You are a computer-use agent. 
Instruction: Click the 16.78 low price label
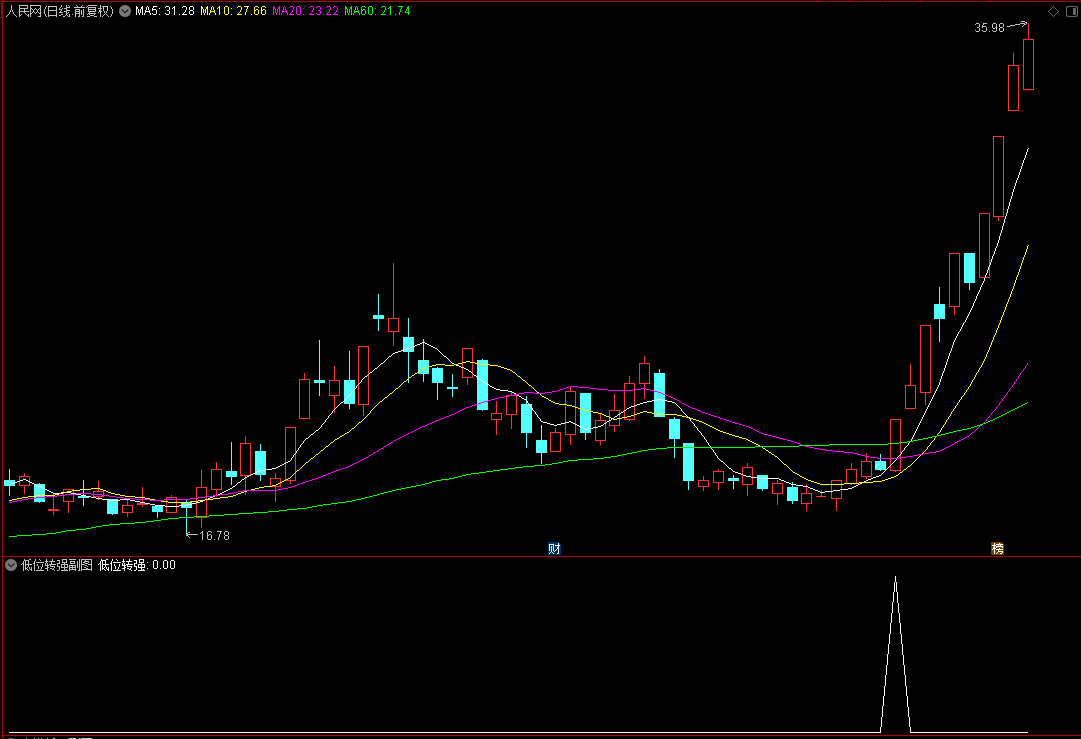tap(214, 536)
